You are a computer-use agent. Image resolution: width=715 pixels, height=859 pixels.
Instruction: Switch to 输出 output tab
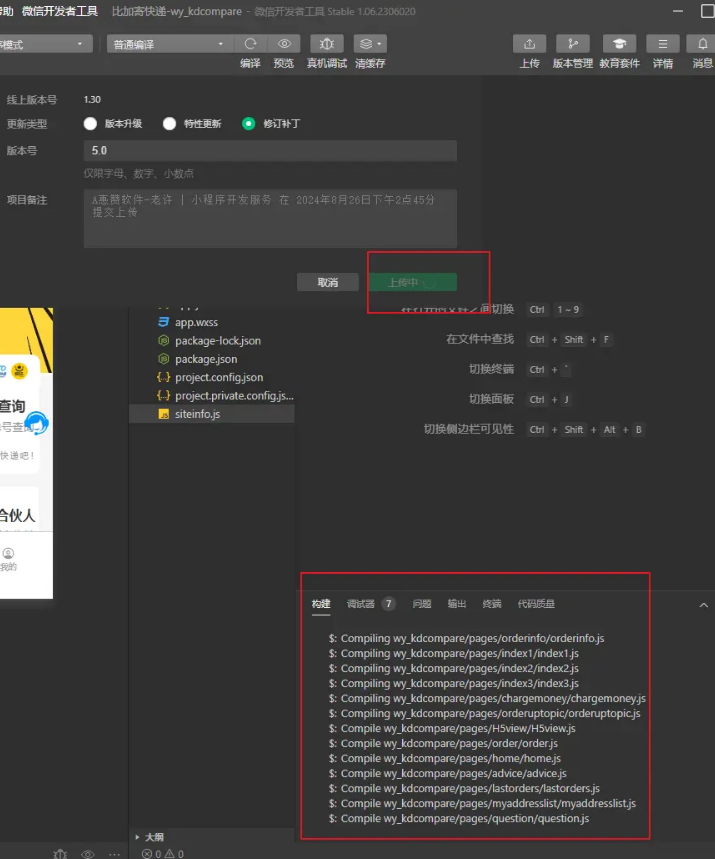pyautogui.click(x=457, y=604)
